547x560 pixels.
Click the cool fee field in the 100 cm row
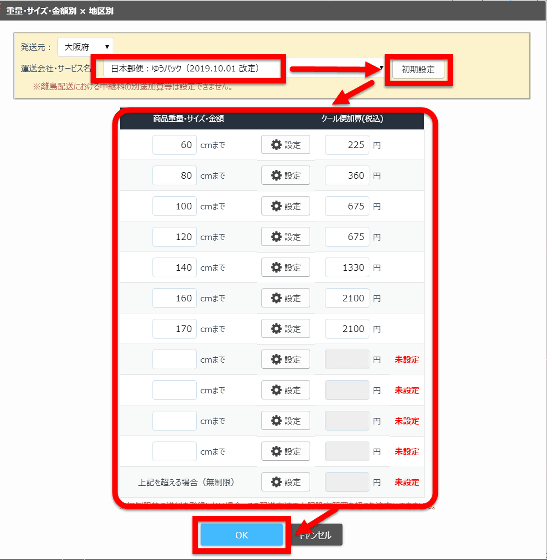click(x=347, y=206)
